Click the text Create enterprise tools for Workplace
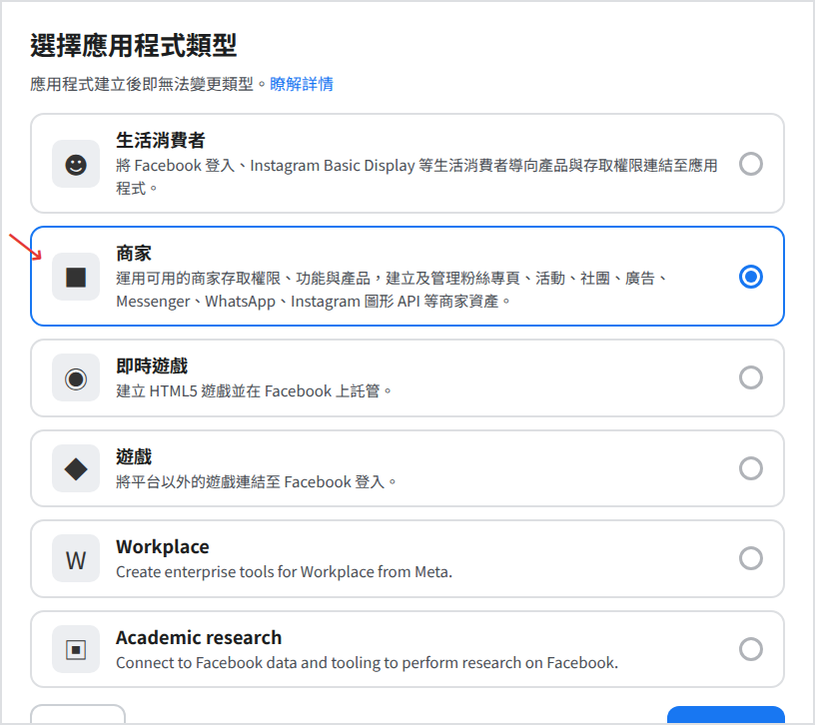Viewport: 815px width, 725px height. [x=284, y=572]
